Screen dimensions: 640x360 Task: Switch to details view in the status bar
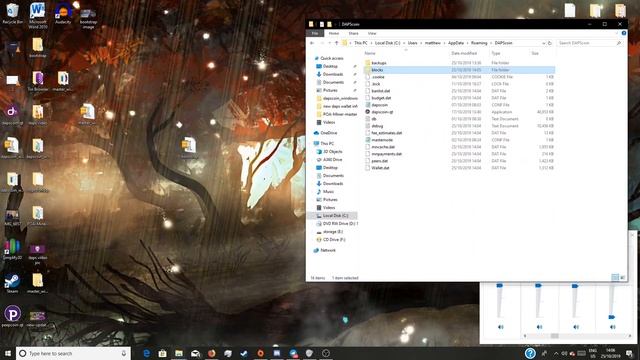click(615, 278)
